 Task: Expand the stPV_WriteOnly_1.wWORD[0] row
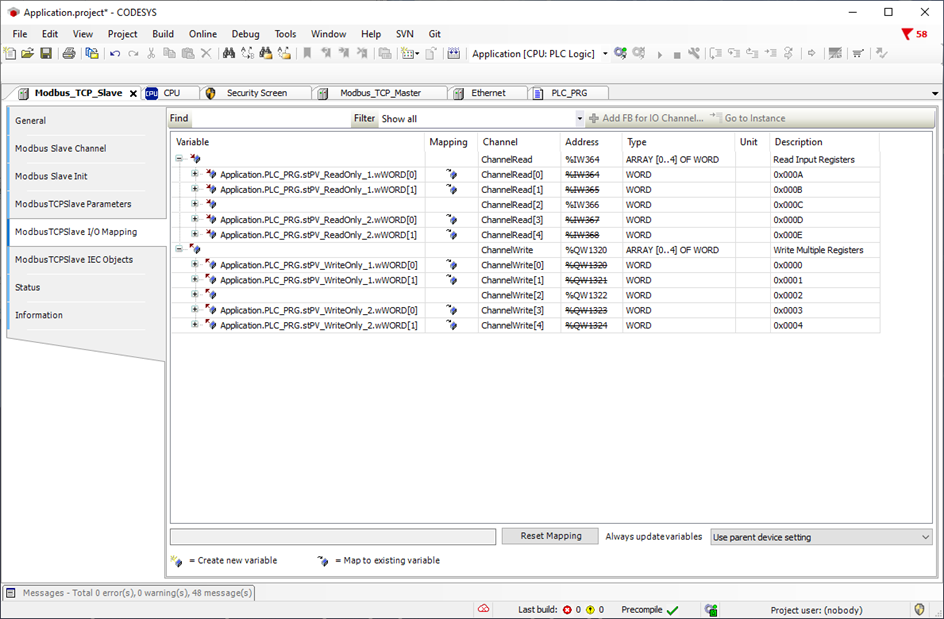click(x=195, y=265)
